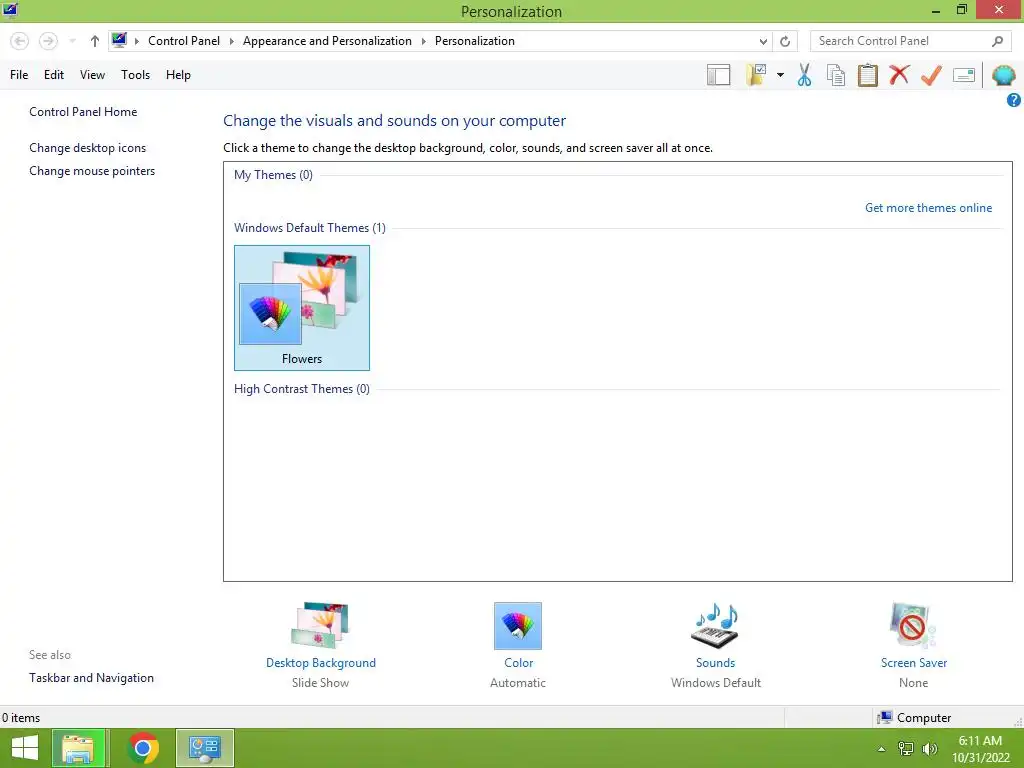The image size is (1024, 768).
Task: Expand the address bar history dropdown
Action: (763, 41)
